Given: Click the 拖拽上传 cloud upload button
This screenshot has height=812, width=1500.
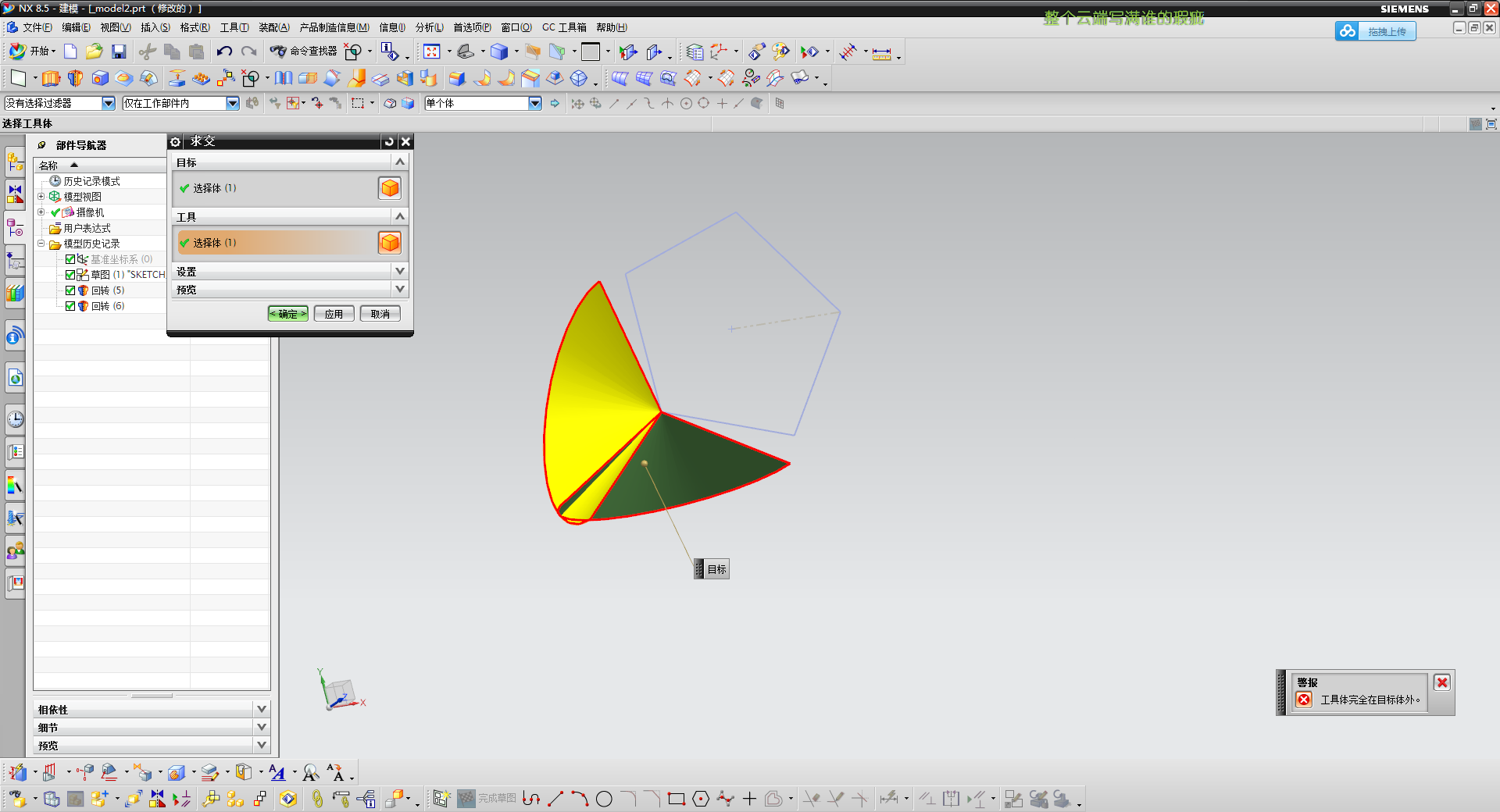Looking at the screenshot, I should (1375, 31).
